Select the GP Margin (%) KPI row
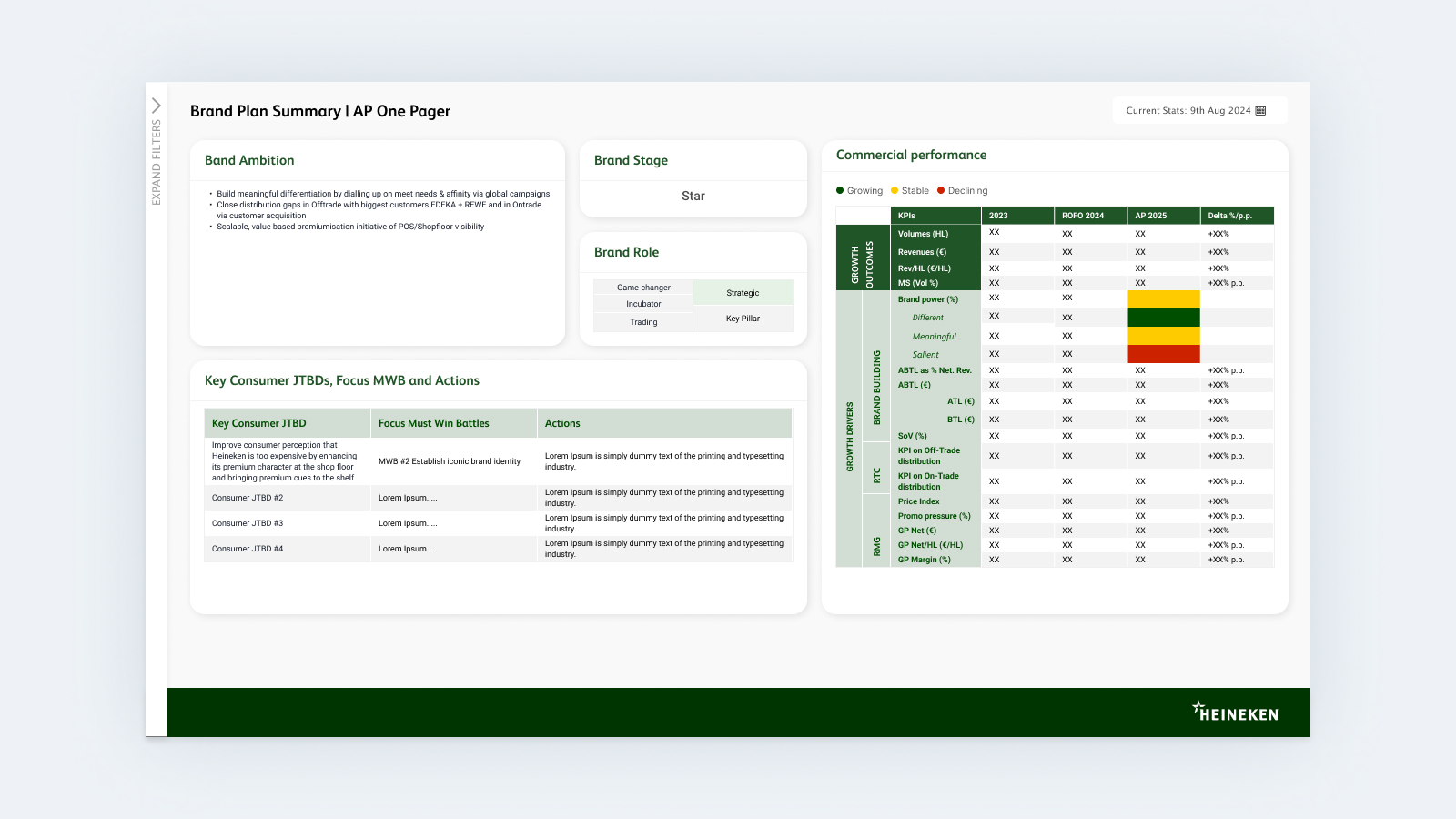The height and width of the screenshot is (819, 1456). click(x=925, y=560)
